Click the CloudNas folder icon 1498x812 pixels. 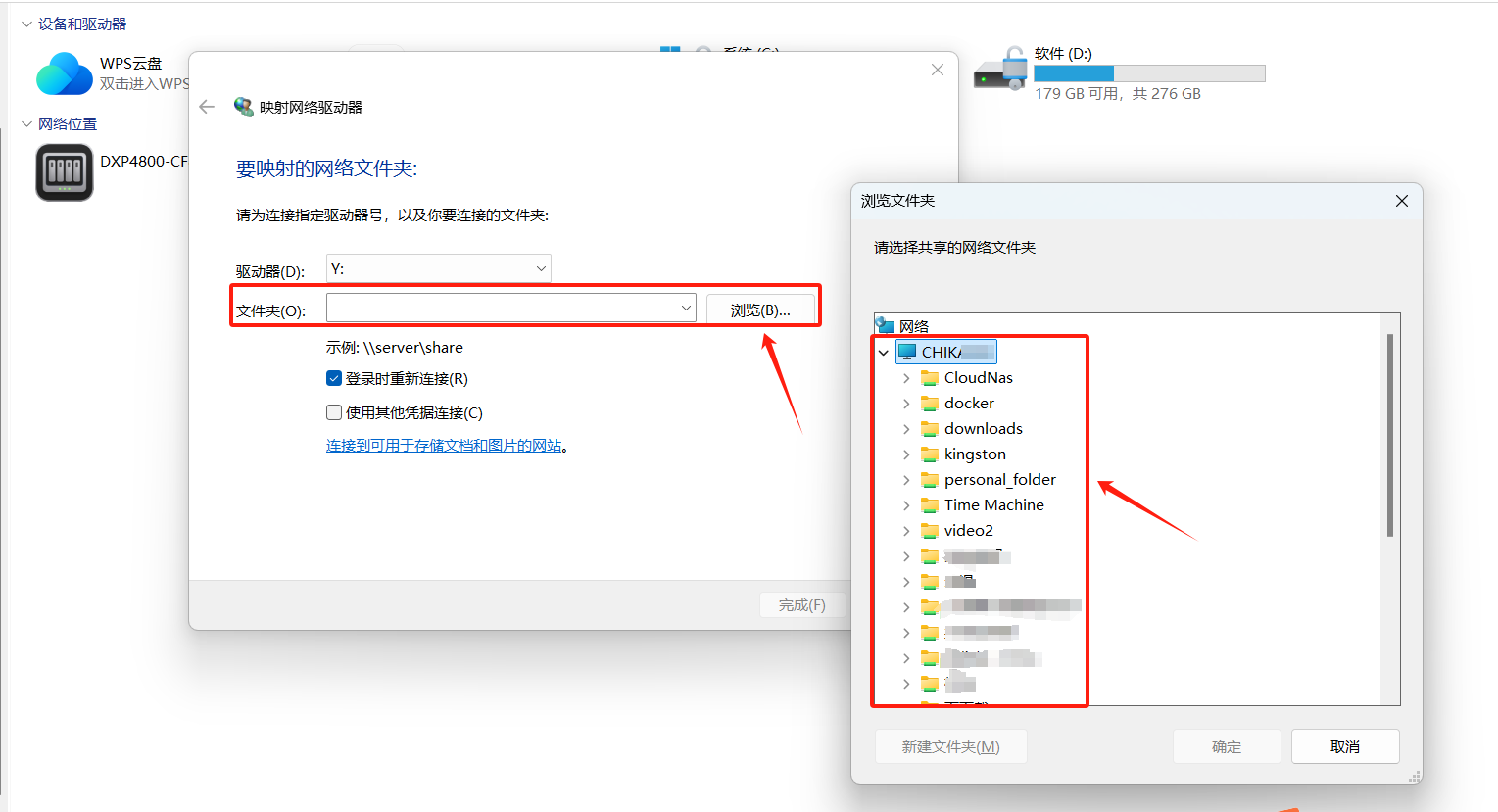point(930,378)
